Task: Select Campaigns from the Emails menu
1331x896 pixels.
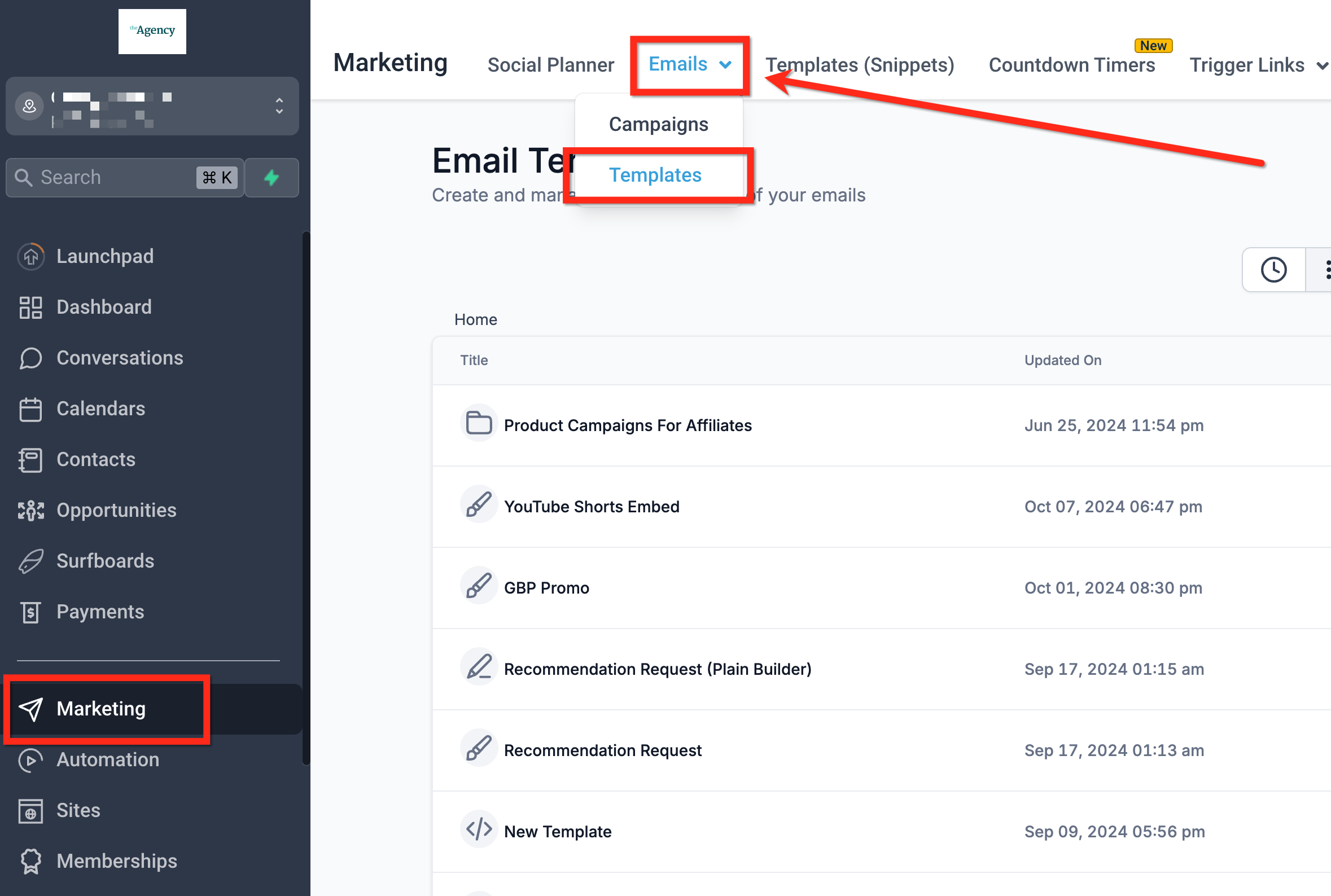Action: click(x=658, y=125)
